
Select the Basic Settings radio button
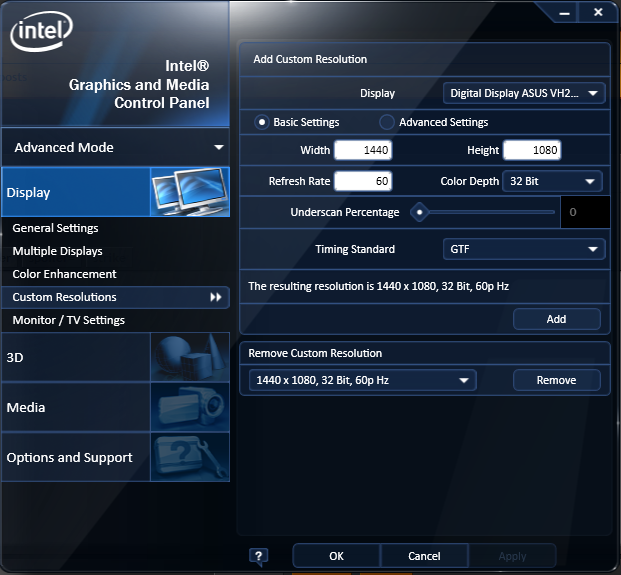[x=262, y=122]
